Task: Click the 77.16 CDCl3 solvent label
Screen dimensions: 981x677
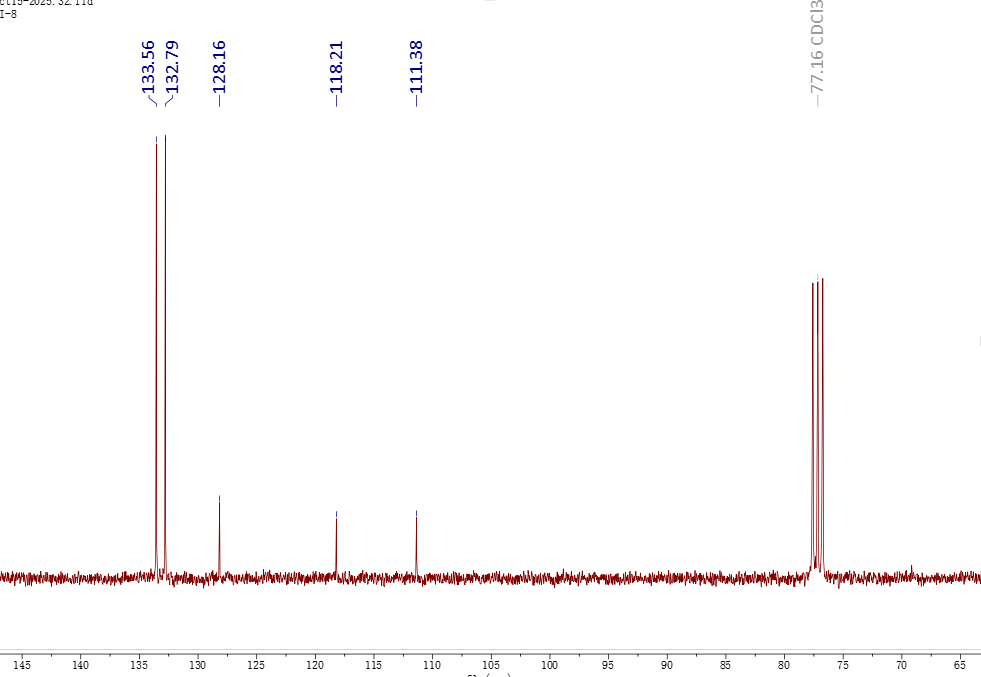Action: pos(817,48)
